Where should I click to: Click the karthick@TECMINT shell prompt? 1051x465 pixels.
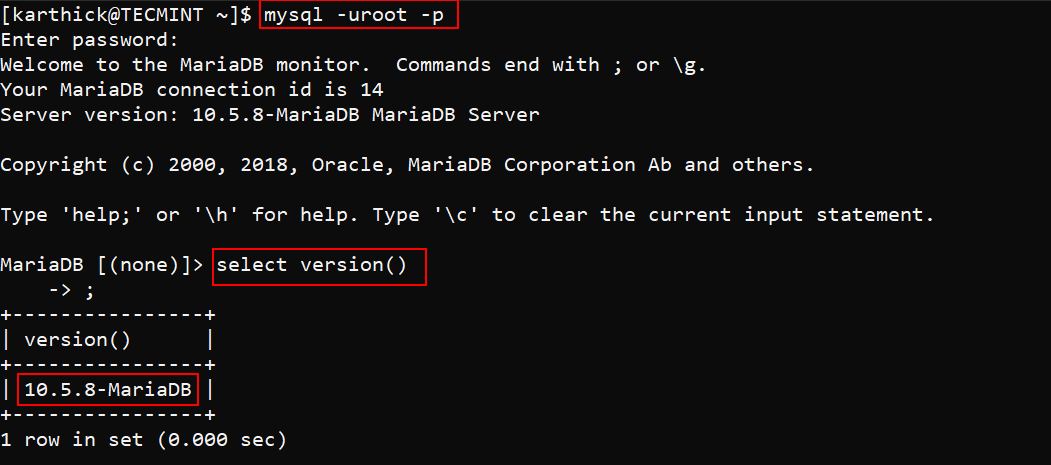point(118,16)
